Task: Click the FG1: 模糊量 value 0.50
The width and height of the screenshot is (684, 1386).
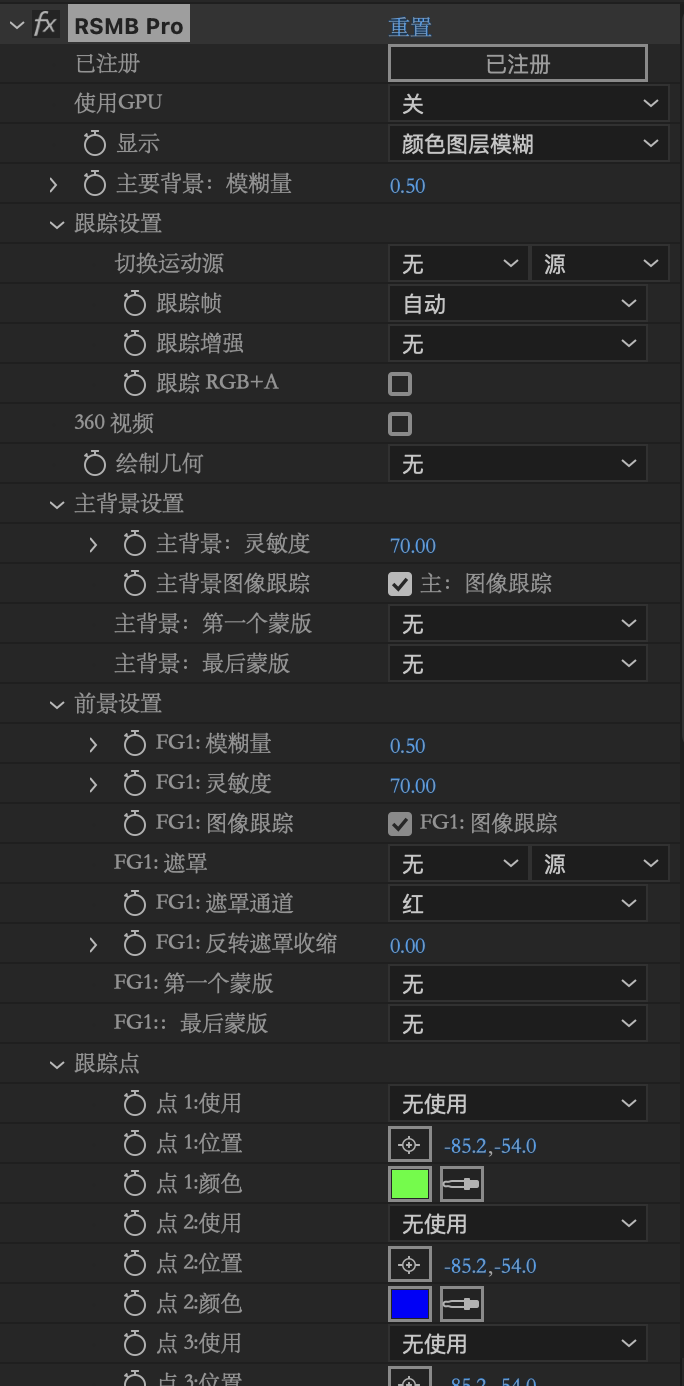Action: pos(408,745)
